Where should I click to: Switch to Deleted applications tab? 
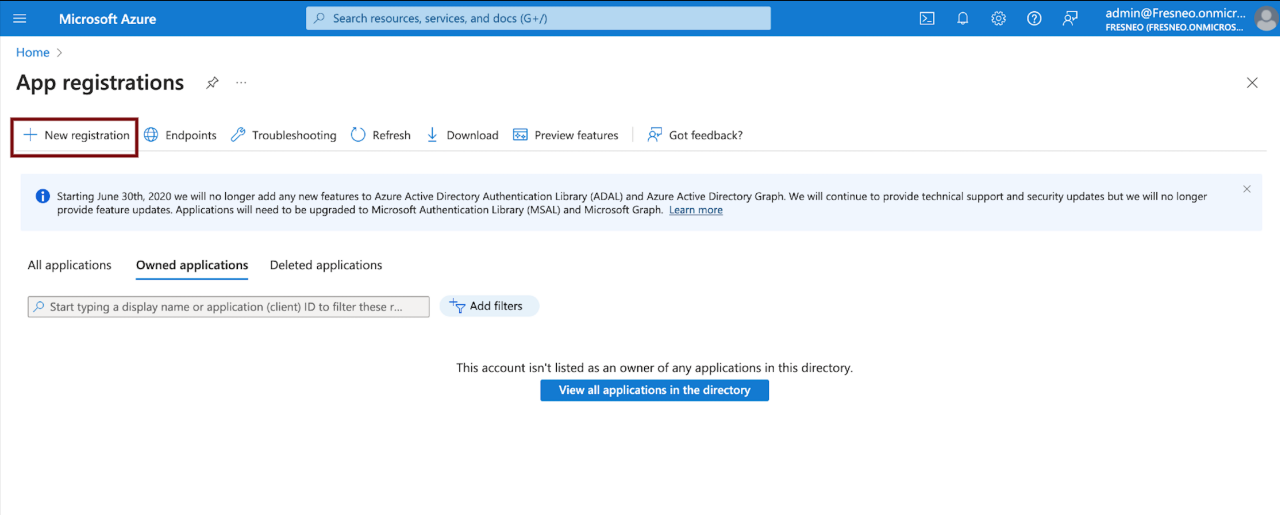tap(326, 265)
